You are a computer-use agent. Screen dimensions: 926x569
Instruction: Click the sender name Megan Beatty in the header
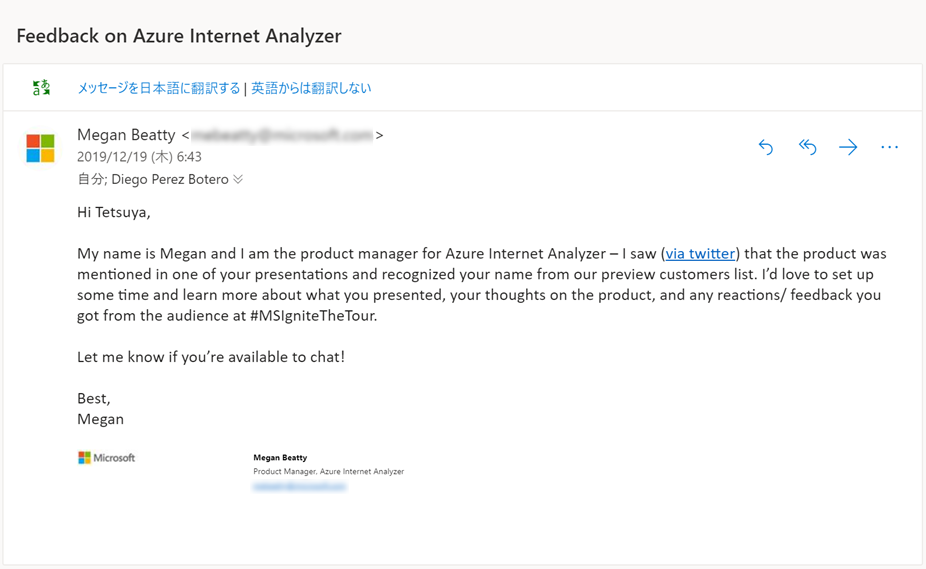(x=126, y=135)
